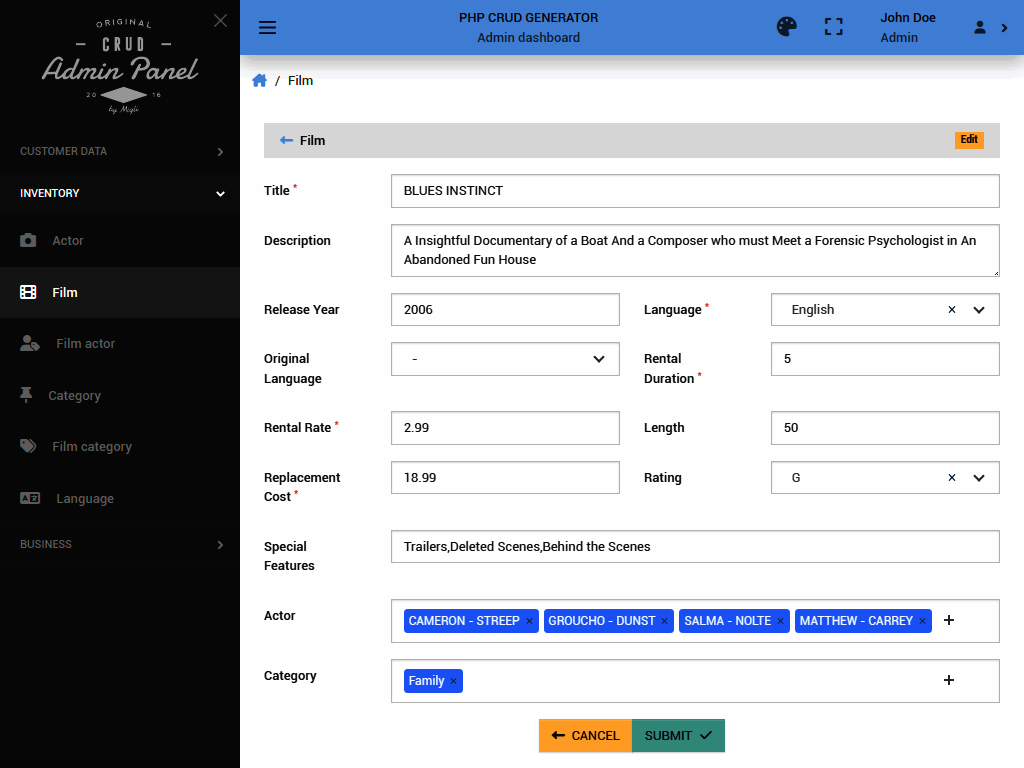Open the theme palette picker

[x=786, y=27]
